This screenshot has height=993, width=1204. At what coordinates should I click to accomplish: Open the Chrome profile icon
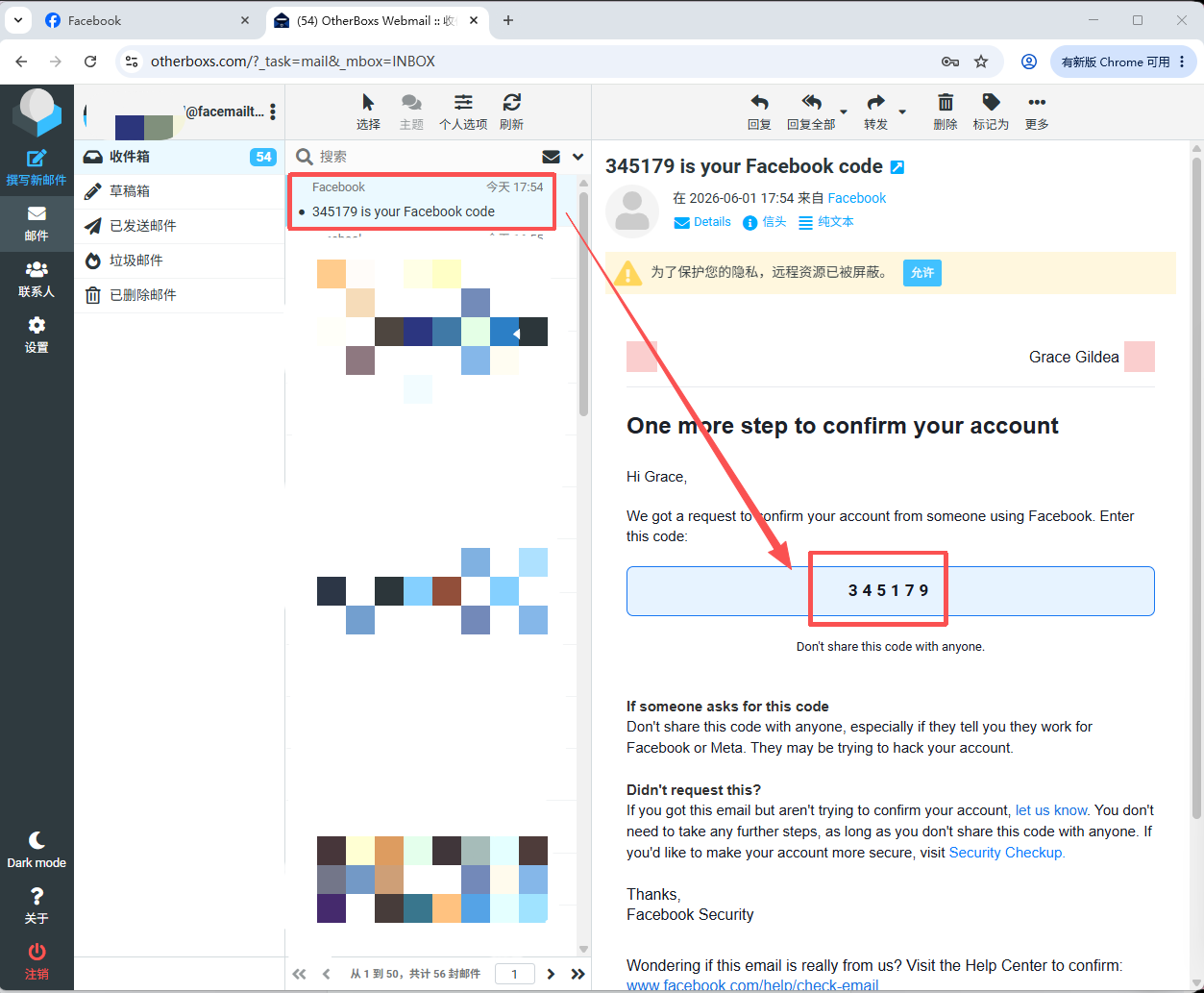[x=1029, y=62]
